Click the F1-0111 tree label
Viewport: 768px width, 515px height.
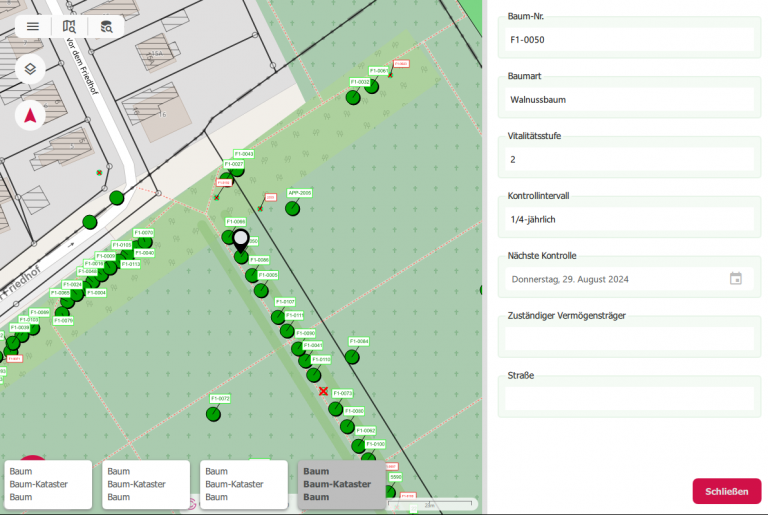(294, 316)
